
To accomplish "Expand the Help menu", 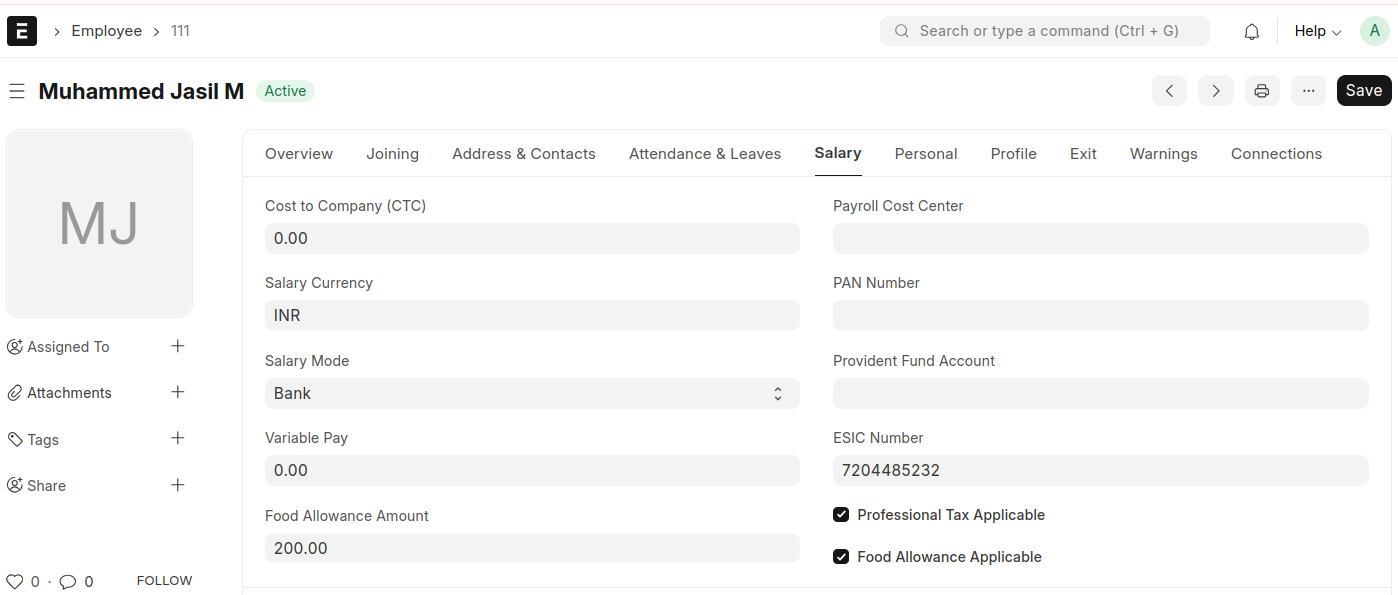I will 1317,31.
